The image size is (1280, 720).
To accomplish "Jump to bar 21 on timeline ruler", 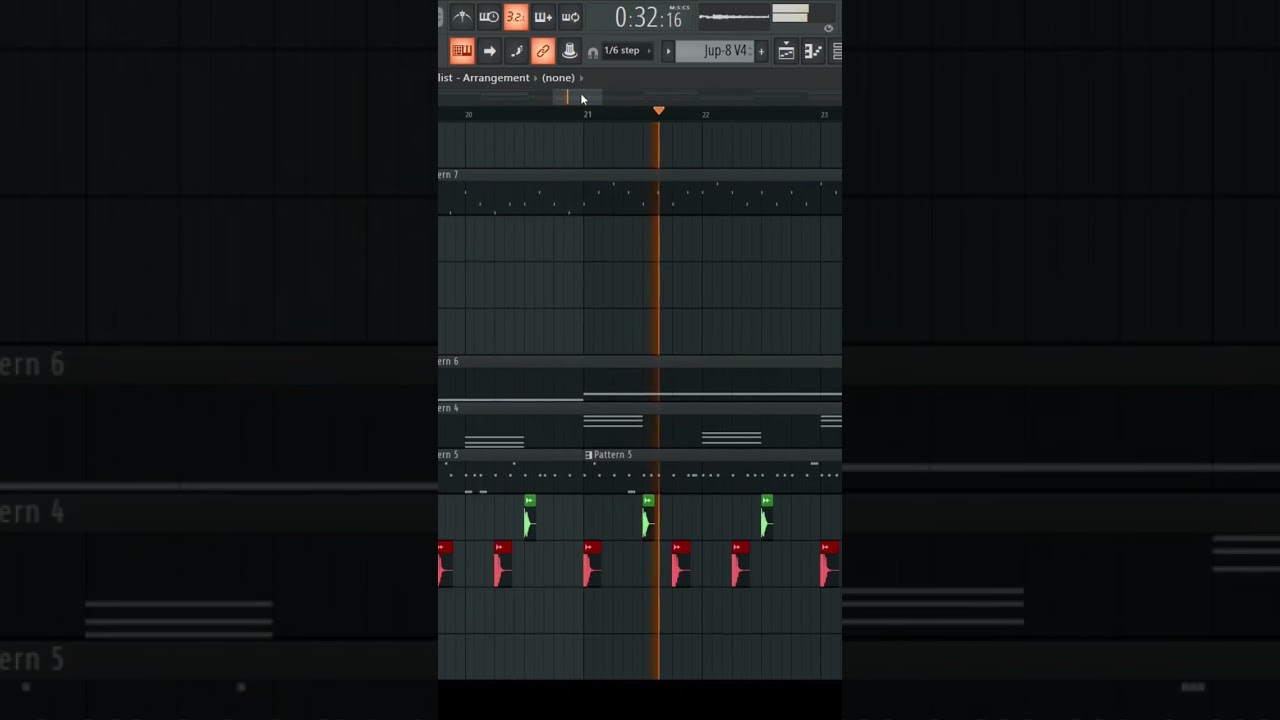I will 587,115.
